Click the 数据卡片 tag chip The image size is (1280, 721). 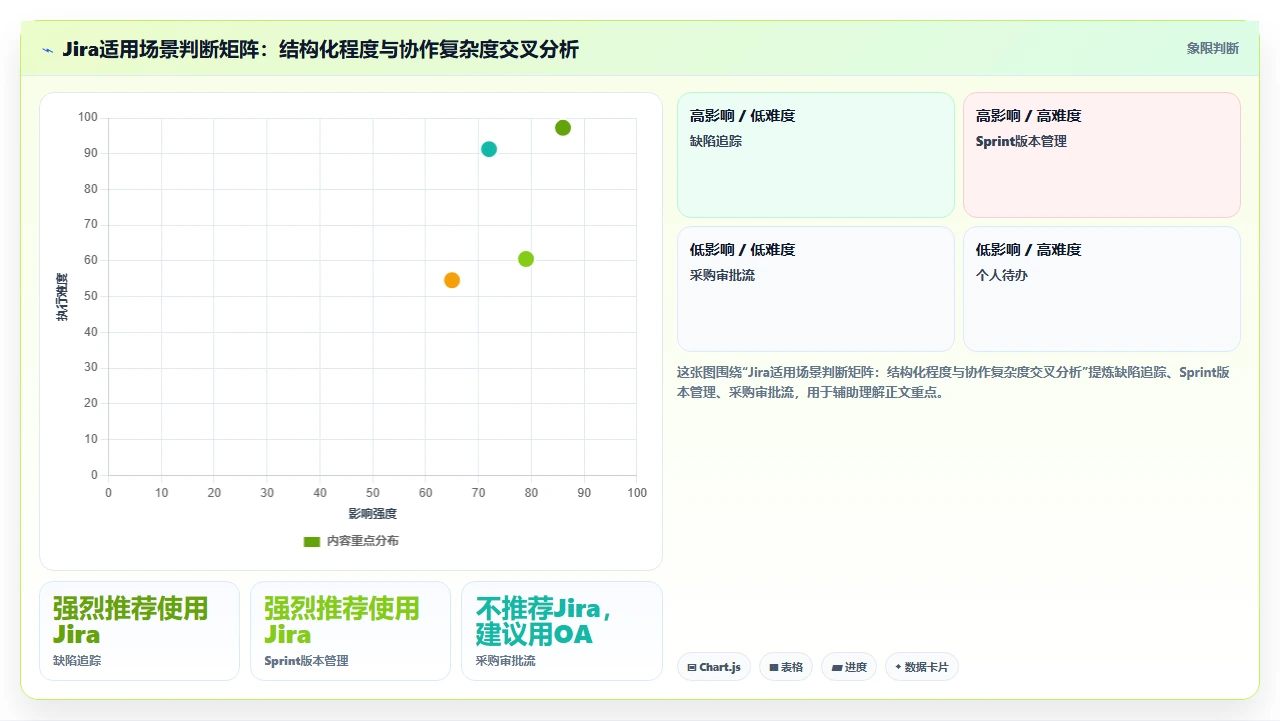[922, 667]
